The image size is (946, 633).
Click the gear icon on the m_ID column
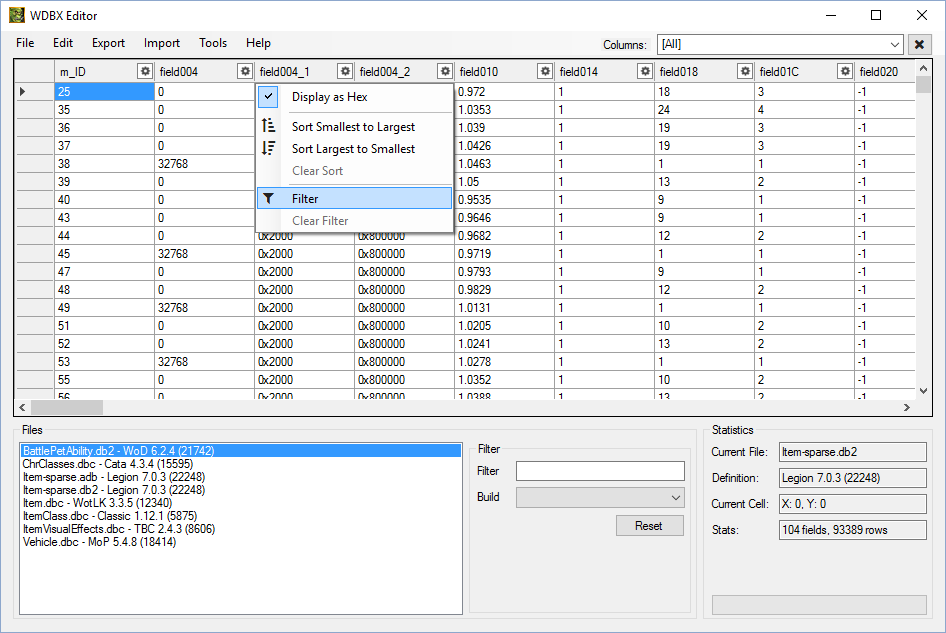[145, 71]
